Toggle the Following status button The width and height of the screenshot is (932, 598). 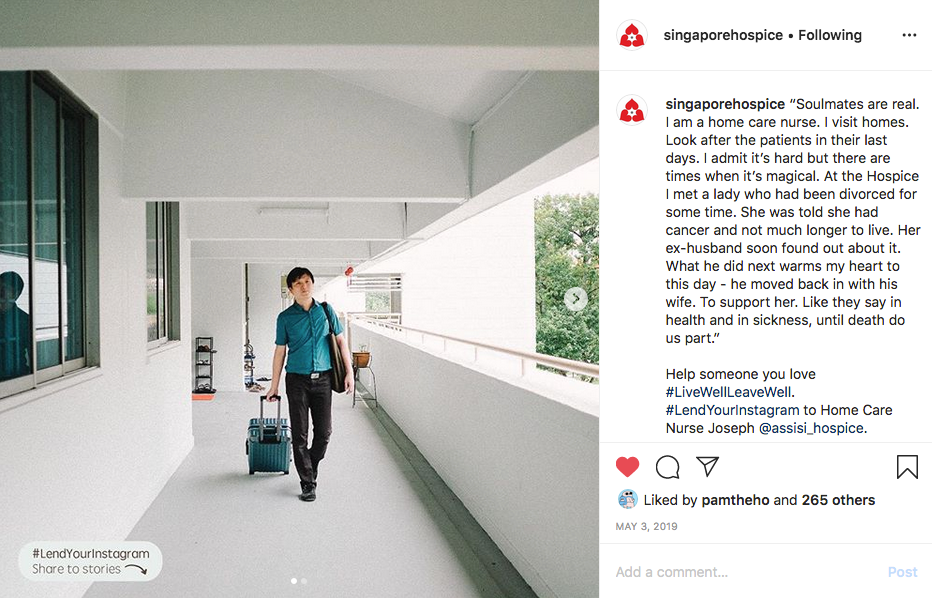pos(830,35)
